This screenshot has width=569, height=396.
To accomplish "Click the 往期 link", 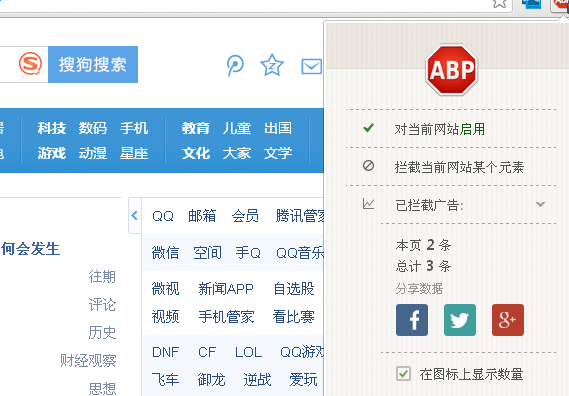I will point(102,277).
